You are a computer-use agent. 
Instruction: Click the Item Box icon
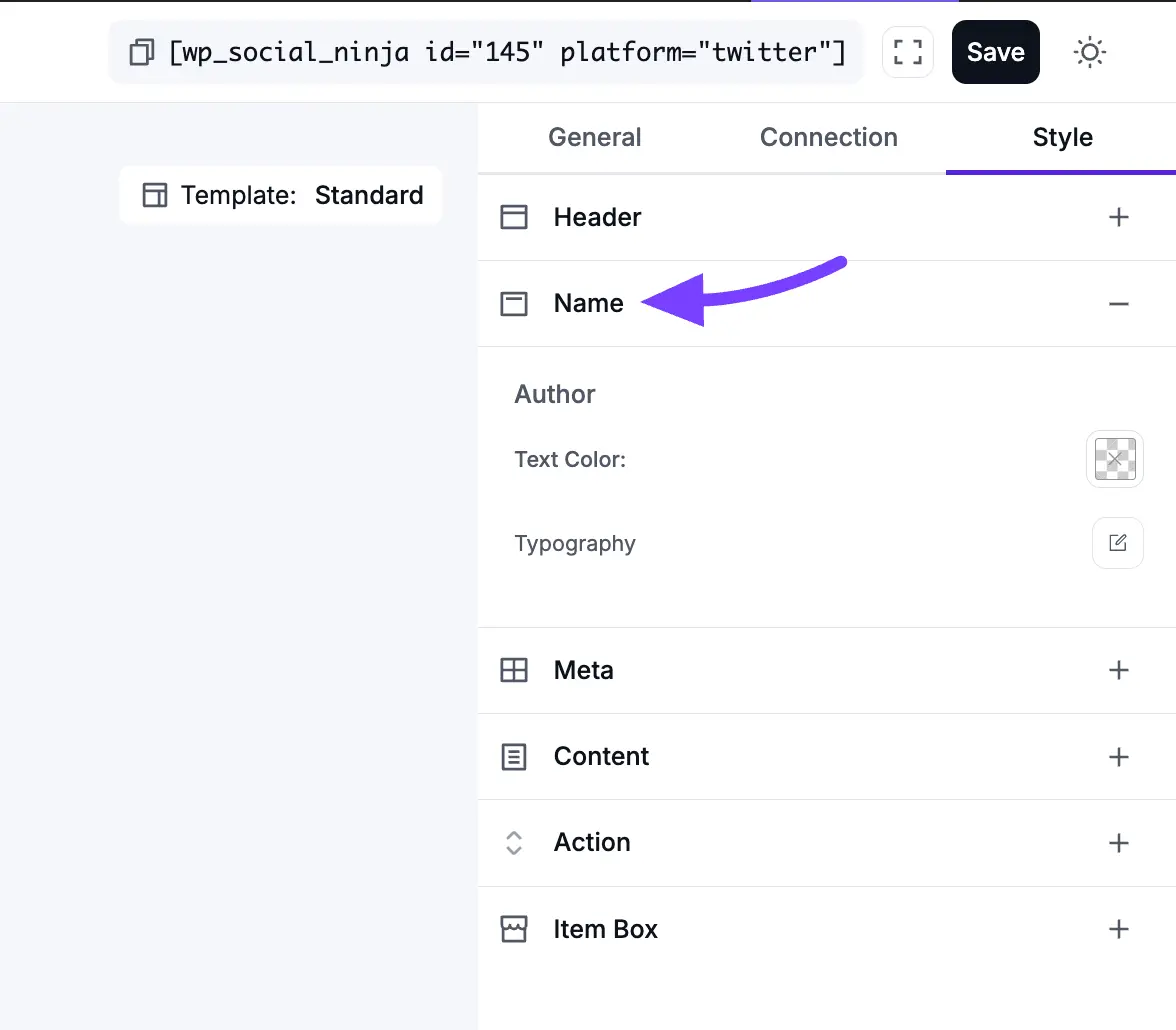point(514,929)
